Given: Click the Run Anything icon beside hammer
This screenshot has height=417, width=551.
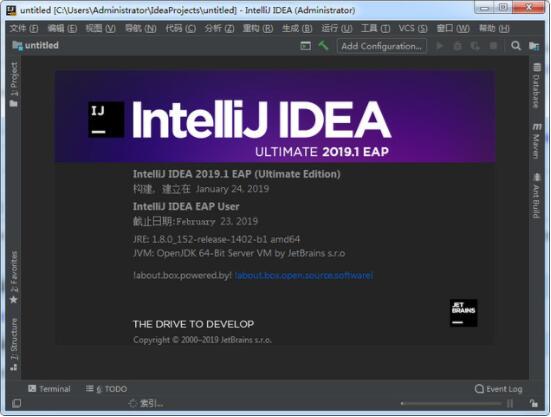Looking at the screenshot, I should pyautogui.click(x=305, y=46).
